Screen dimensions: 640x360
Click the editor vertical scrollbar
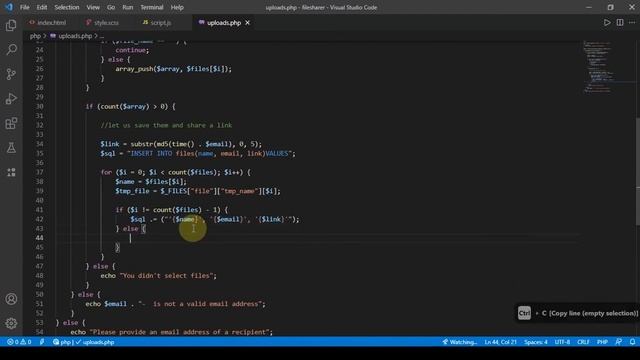[637, 171]
